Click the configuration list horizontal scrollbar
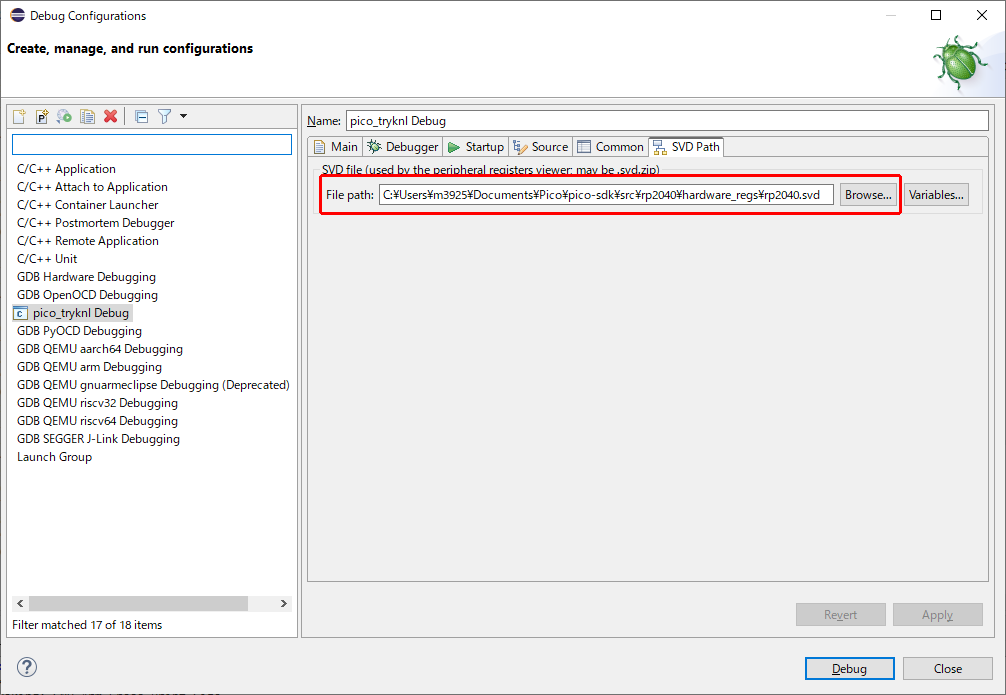Image resolution: width=1006 pixels, height=695 pixels. pos(138,604)
